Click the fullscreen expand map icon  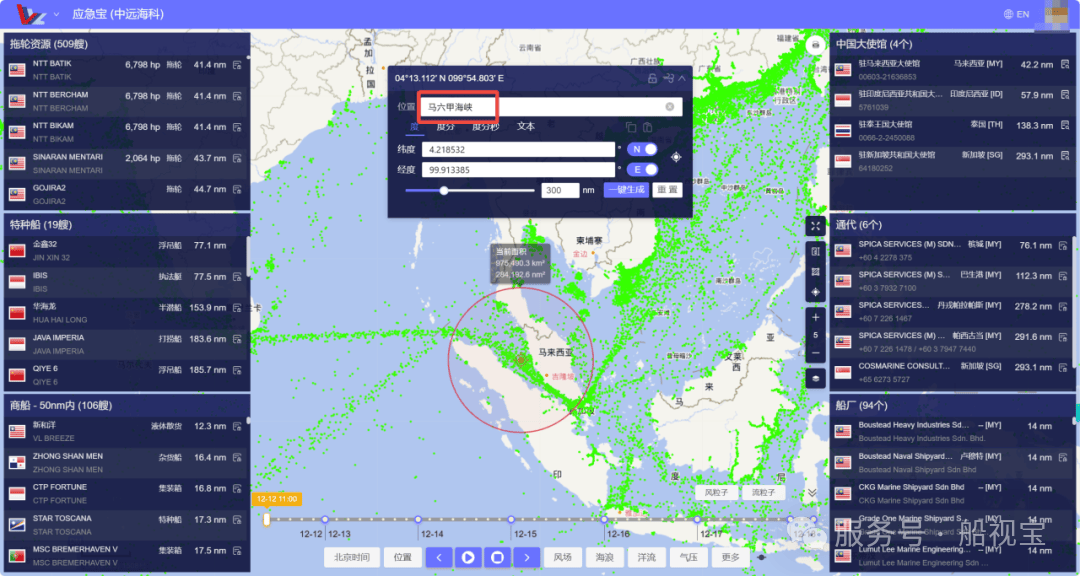(x=816, y=226)
